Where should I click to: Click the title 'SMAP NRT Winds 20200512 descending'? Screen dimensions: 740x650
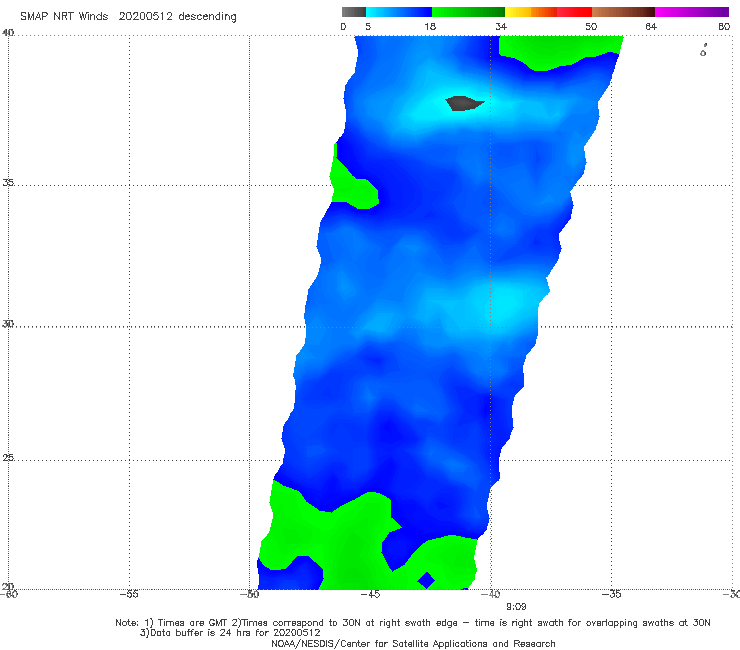click(128, 17)
